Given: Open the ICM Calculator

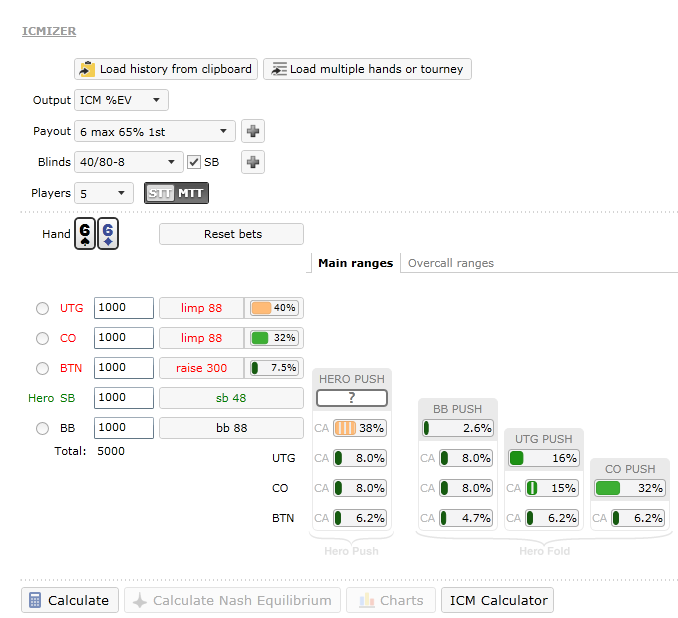Looking at the screenshot, I should point(497,600).
